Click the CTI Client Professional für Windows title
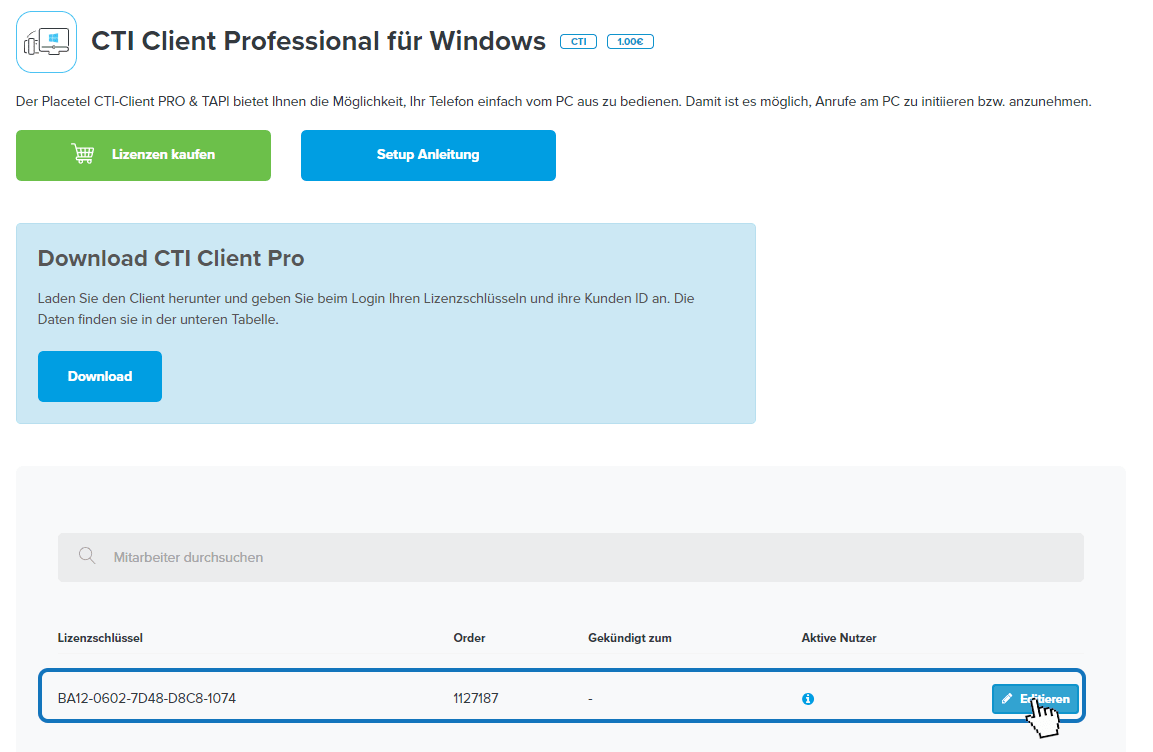Viewport: 1153px width, 752px height. click(x=318, y=41)
